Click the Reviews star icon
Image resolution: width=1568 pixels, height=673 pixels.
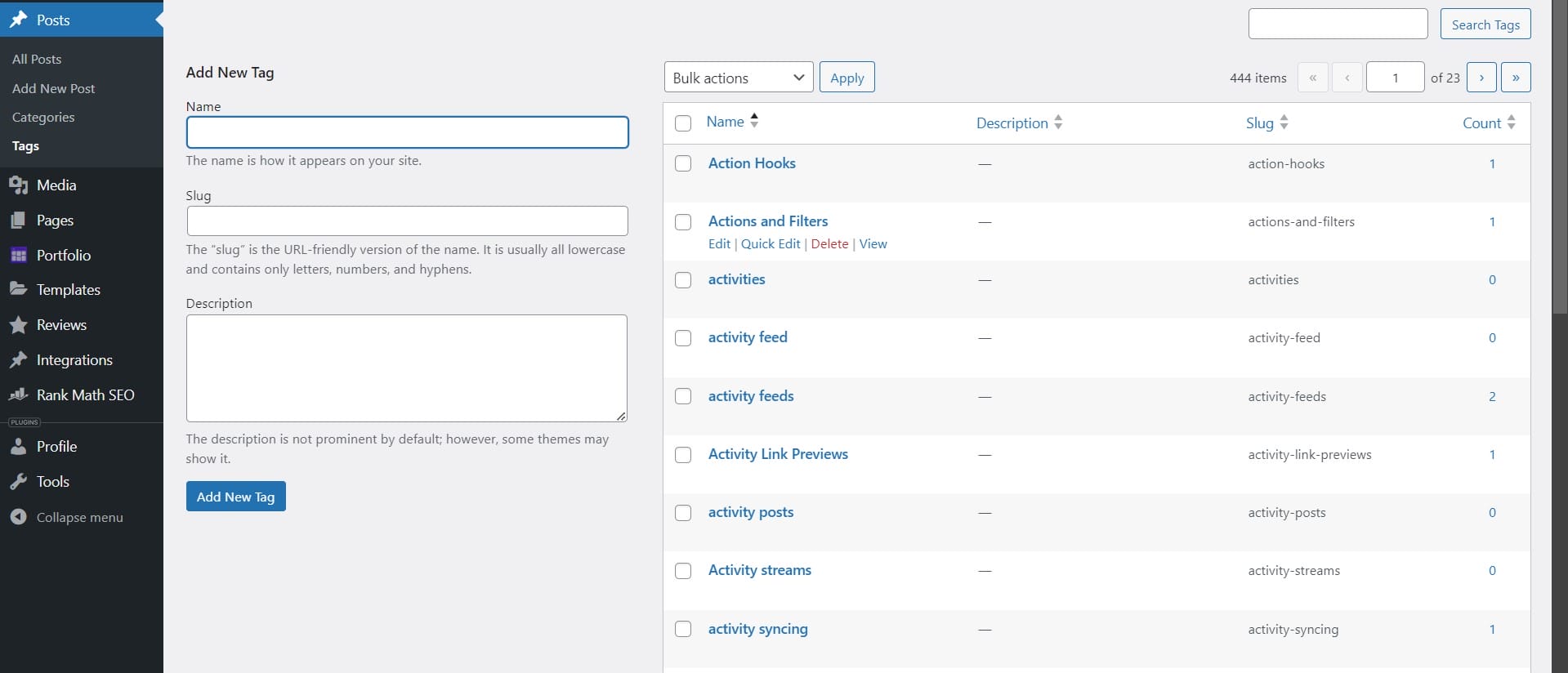18,325
